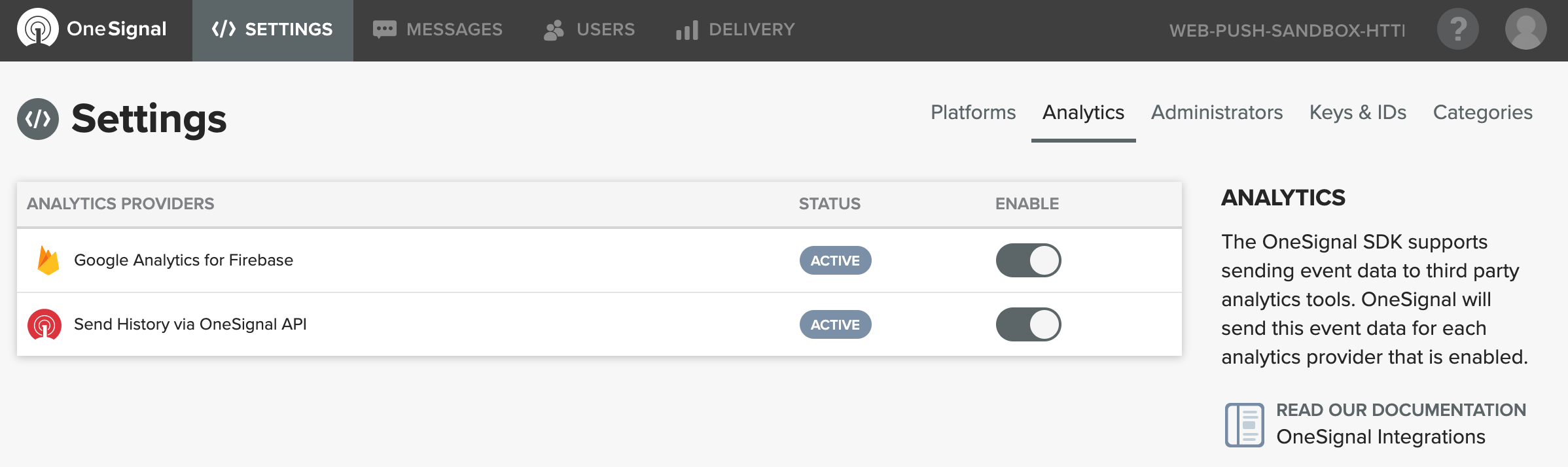Click the Delivery bar chart icon

point(687,30)
